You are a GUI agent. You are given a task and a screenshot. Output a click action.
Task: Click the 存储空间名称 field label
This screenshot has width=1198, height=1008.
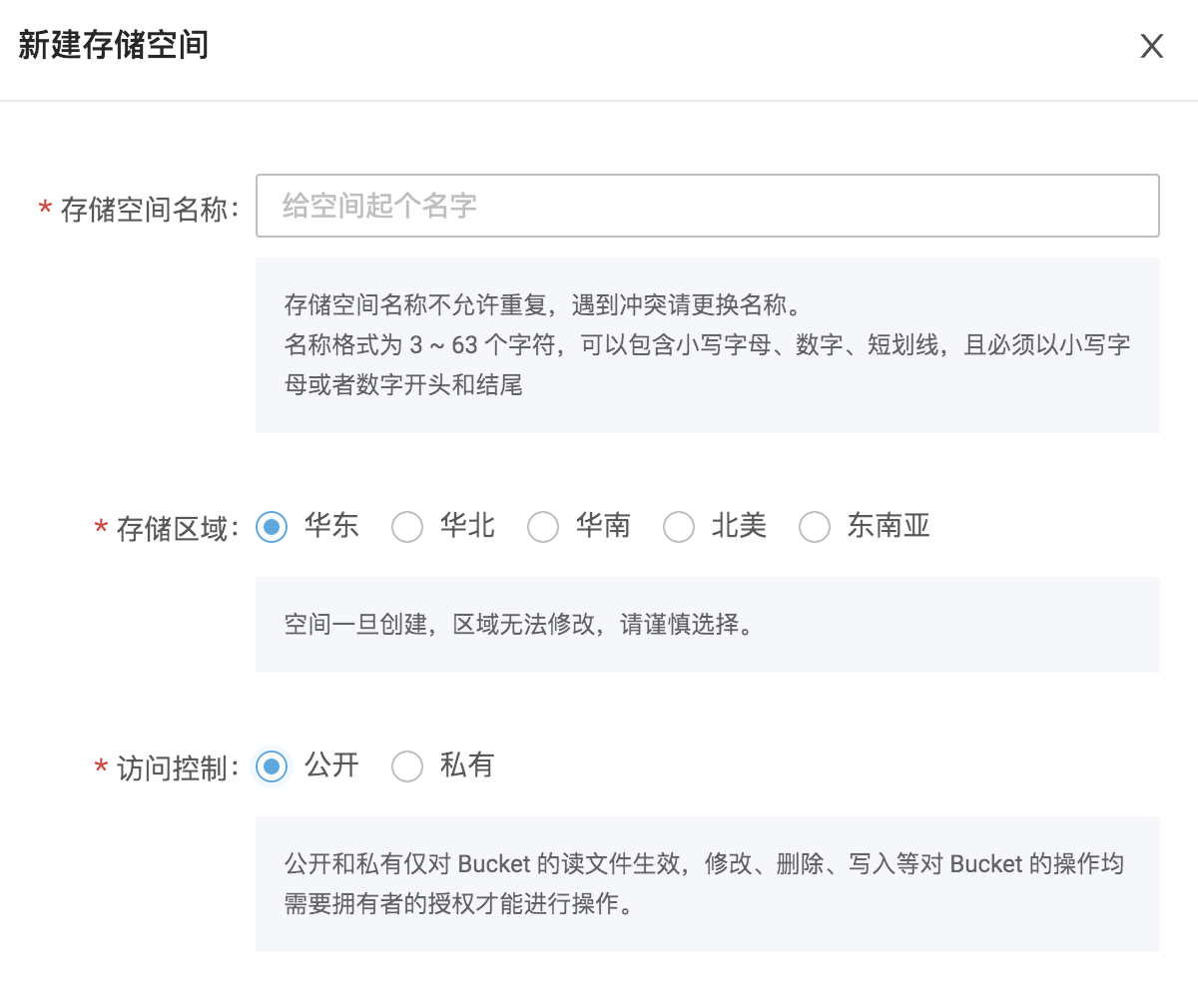click(x=149, y=210)
